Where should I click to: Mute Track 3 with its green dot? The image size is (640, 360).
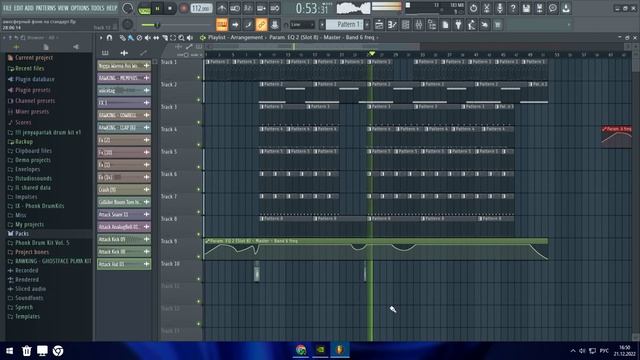(x=199, y=122)
